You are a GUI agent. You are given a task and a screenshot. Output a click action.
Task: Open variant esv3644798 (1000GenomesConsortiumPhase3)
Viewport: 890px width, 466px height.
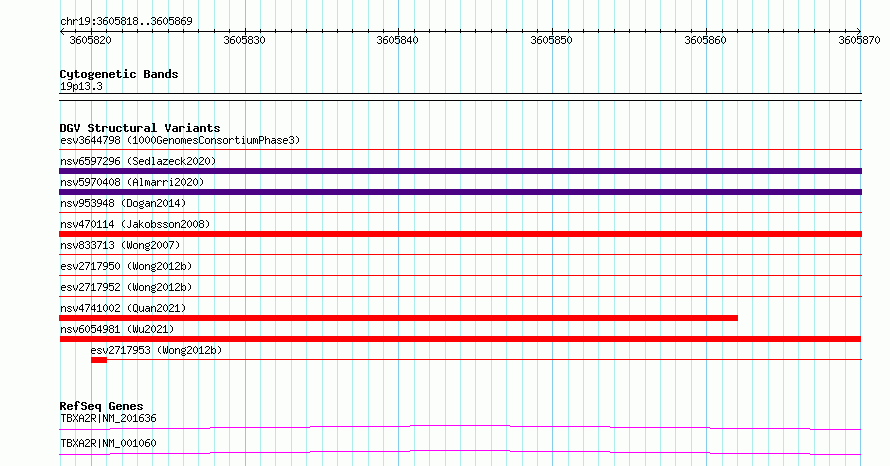[x=180, y=140]
